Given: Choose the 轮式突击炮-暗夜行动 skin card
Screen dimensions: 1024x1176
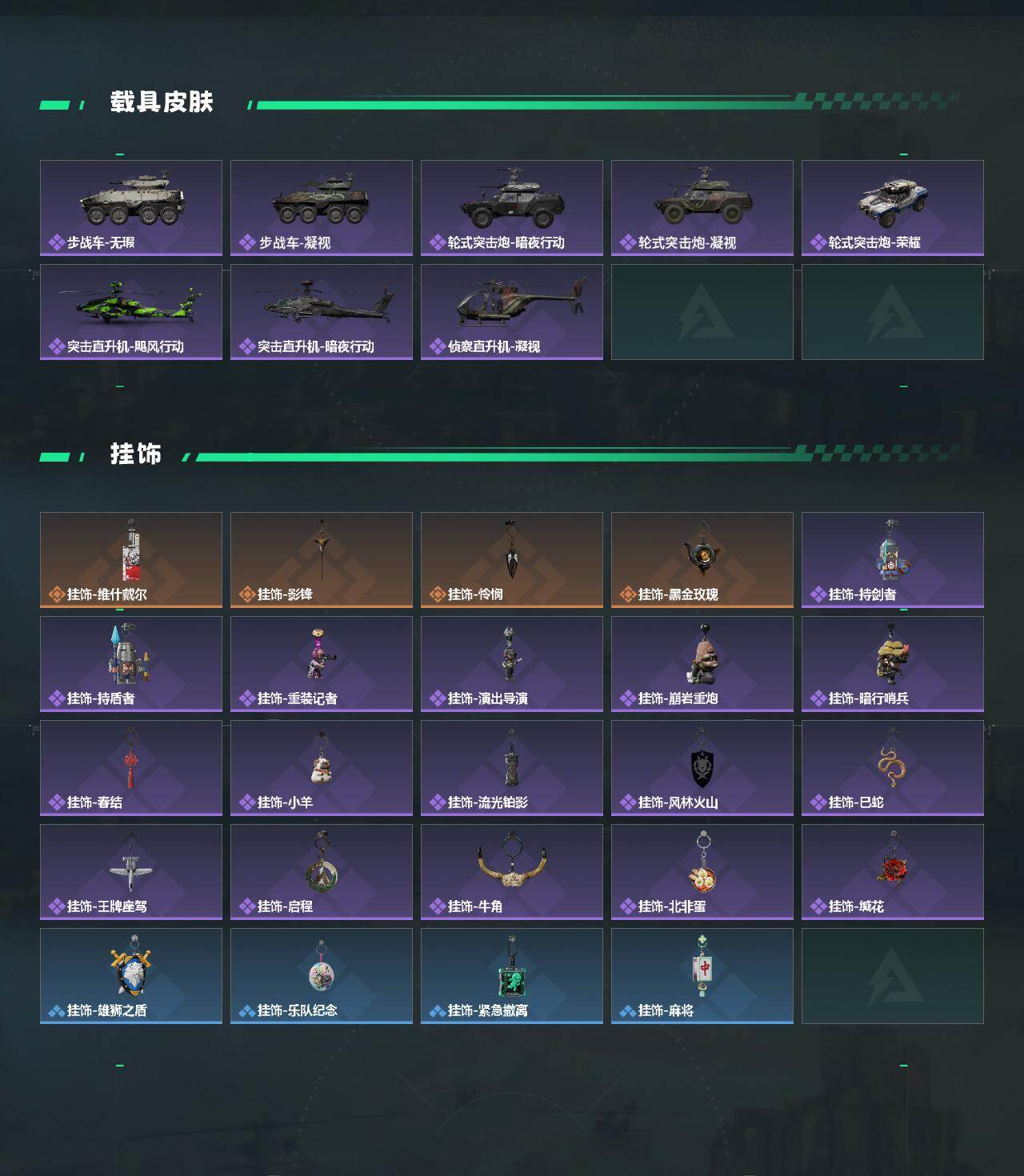Looking at the screenshot, I should [512, 208].
